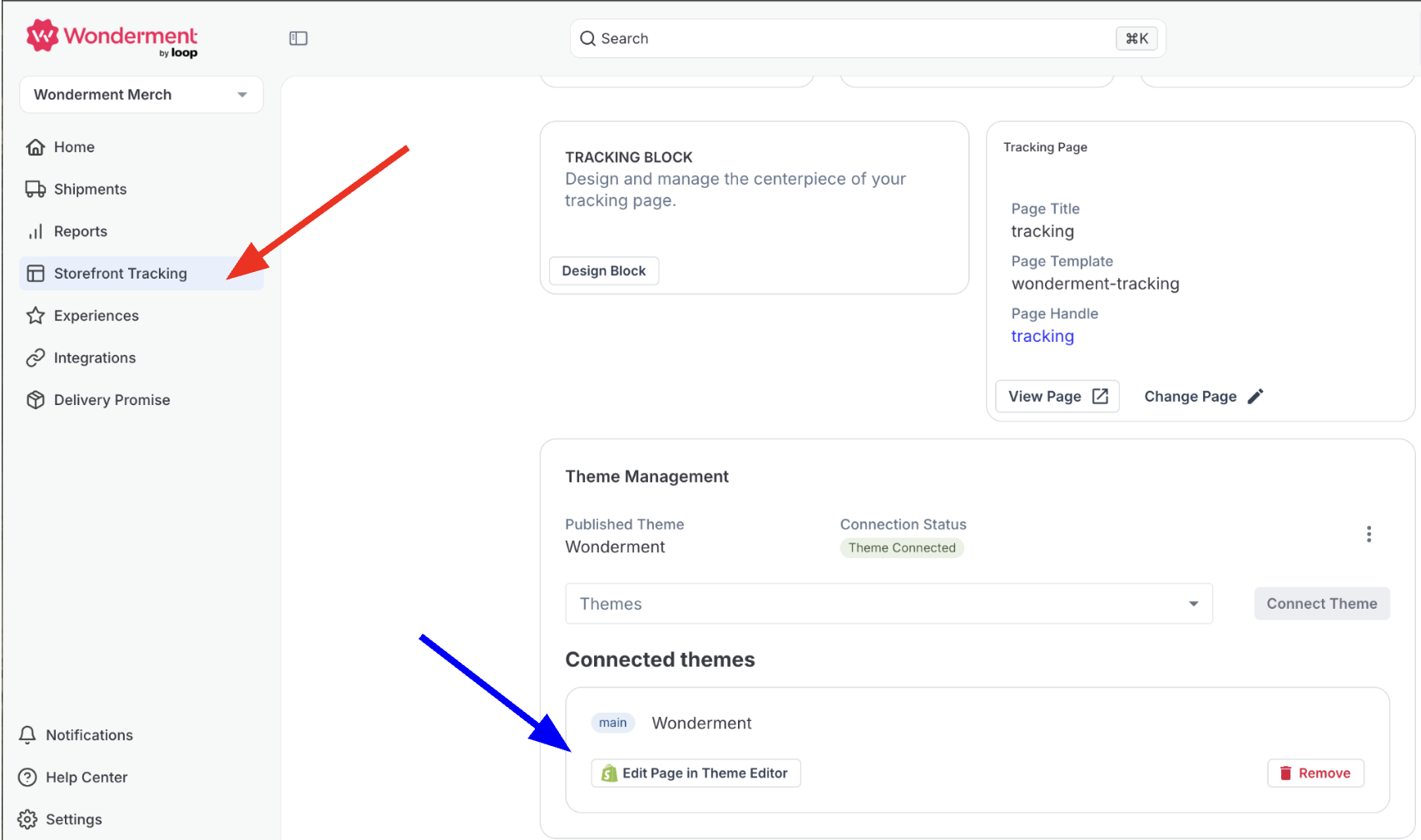Click the Page Handle label

click(1055, 314)
